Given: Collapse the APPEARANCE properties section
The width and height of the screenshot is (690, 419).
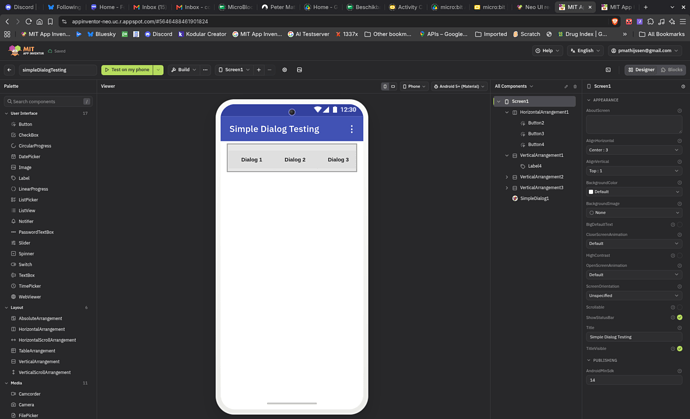Looking at the screenshot, I should pos(589,100).
